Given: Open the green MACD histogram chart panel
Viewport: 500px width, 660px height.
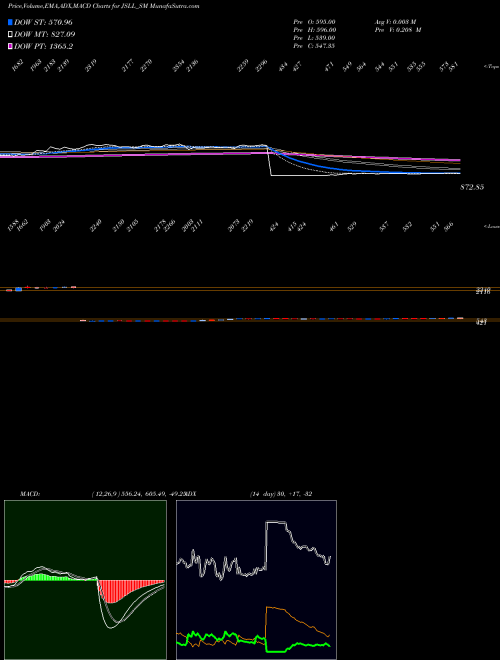Looking at the screenshot, I should pos(85,580).
